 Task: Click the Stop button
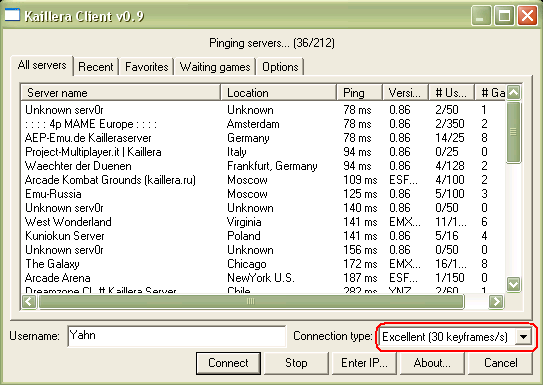(296, 363)
